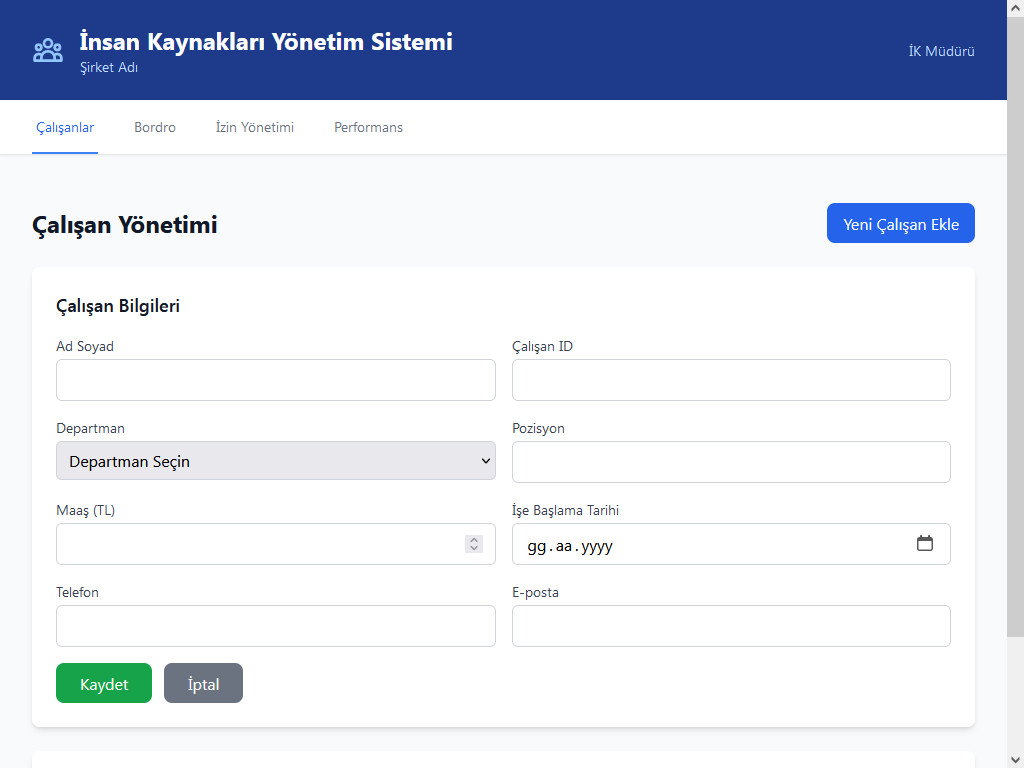Focus the Ad Soyad input field
1024x768 pixels.
[275, 380]
